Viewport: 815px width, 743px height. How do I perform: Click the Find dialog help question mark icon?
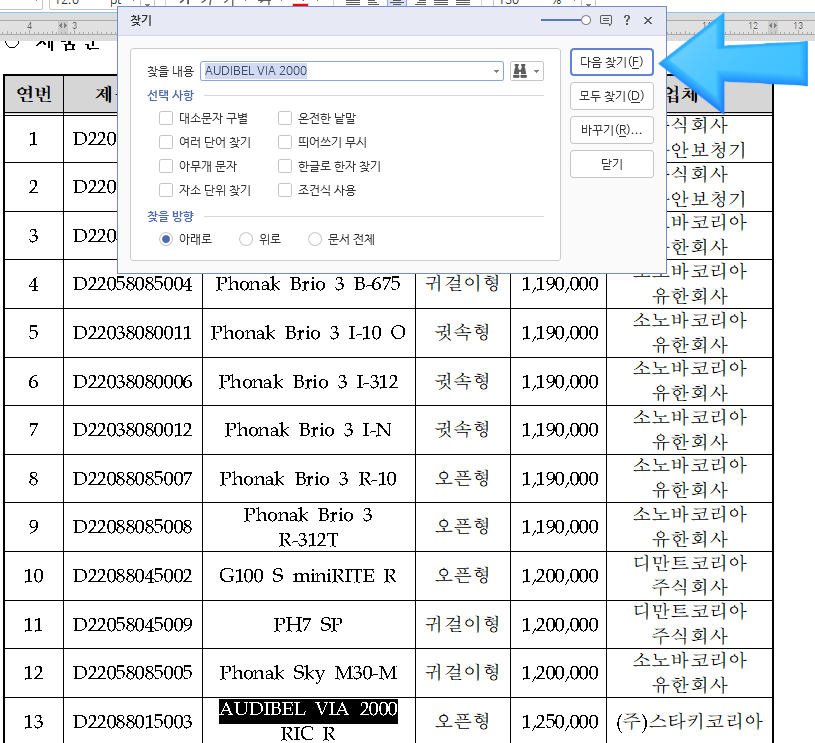(627, 20)
